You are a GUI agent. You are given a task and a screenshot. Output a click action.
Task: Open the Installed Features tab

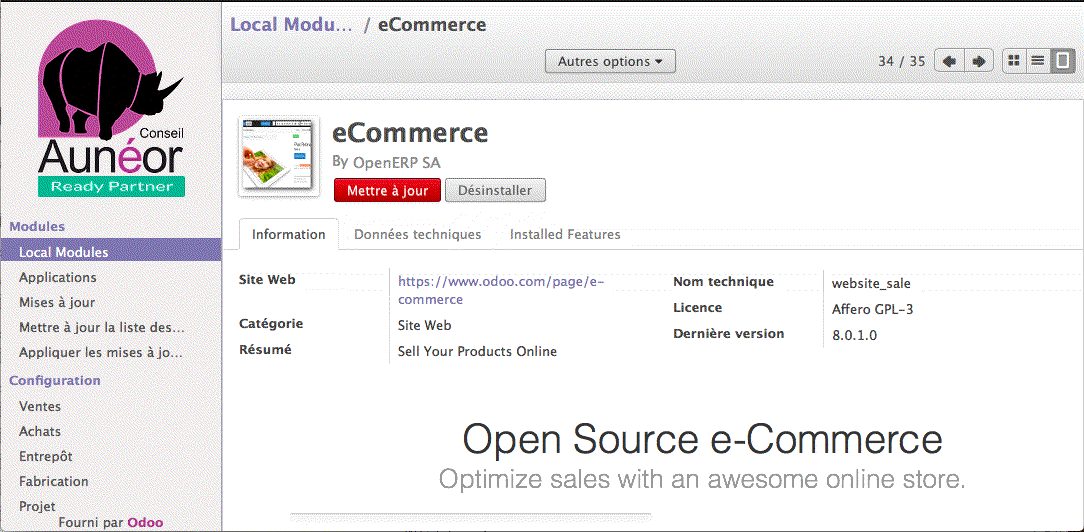click(x=565, y=235)
